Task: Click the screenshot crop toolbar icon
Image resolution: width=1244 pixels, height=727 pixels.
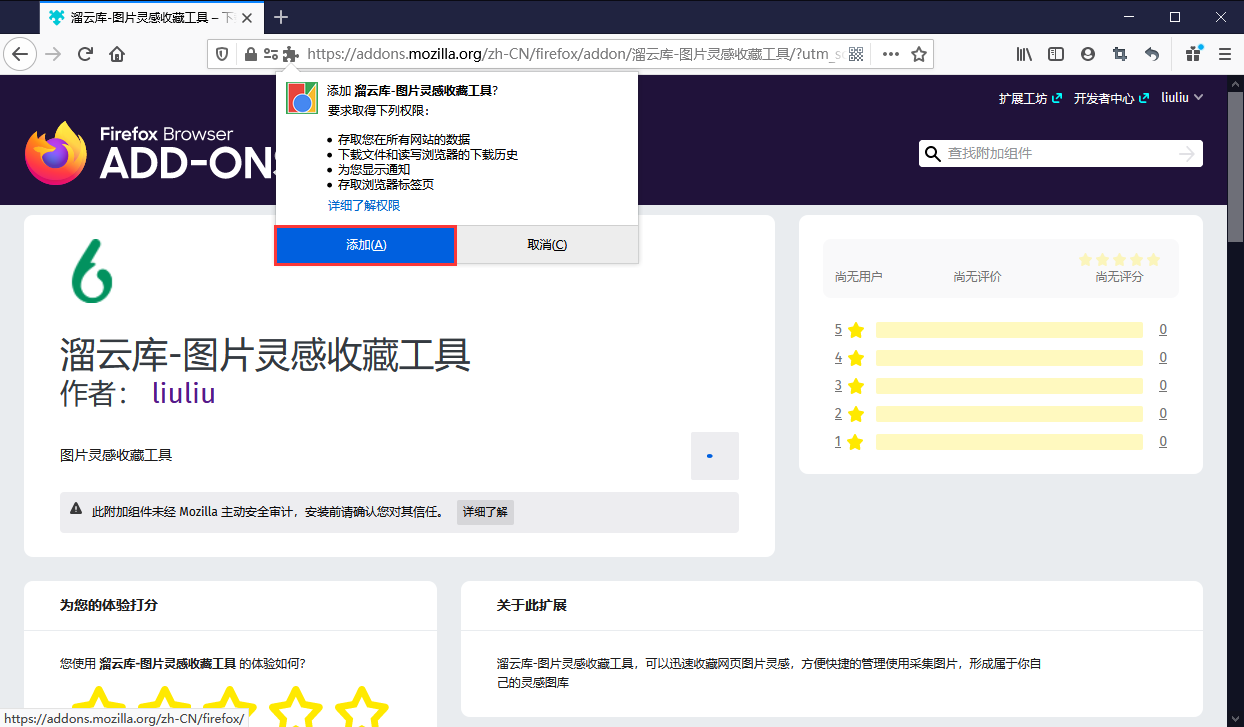Action: coord(1120,54)
